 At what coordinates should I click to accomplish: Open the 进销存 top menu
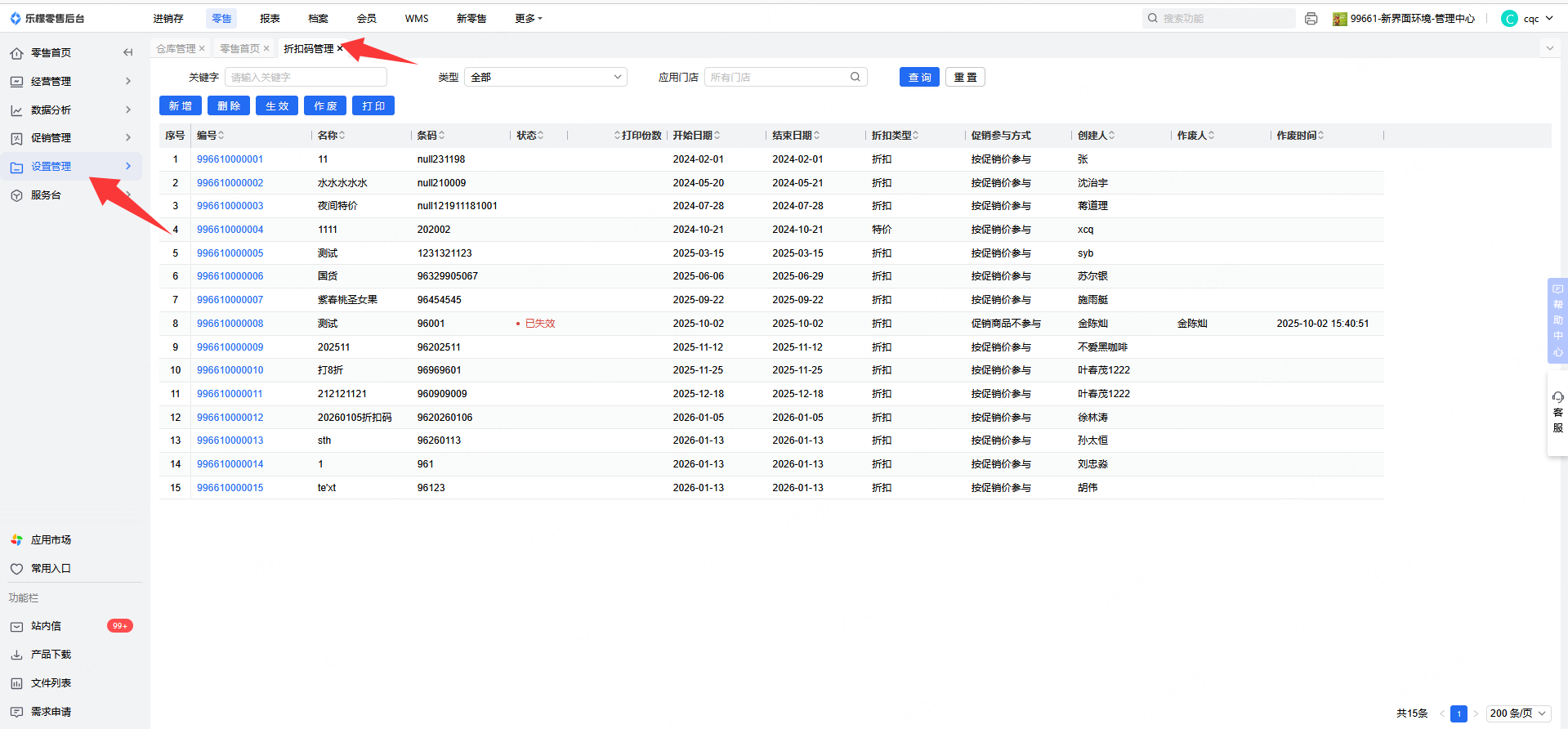click(x=168, y=19)
